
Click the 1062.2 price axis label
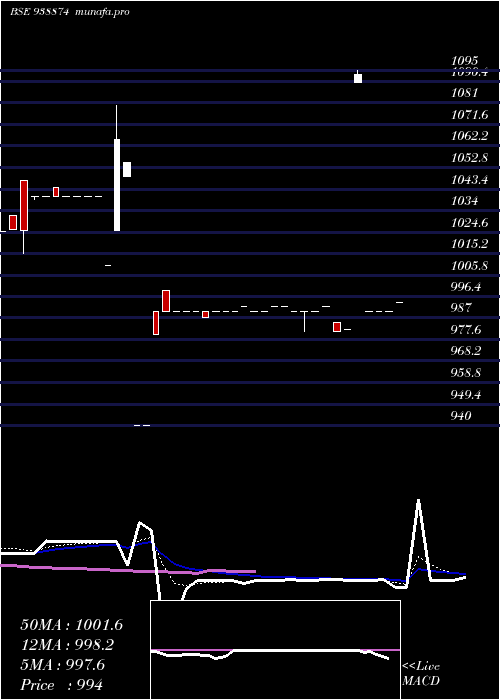point(470,136)
